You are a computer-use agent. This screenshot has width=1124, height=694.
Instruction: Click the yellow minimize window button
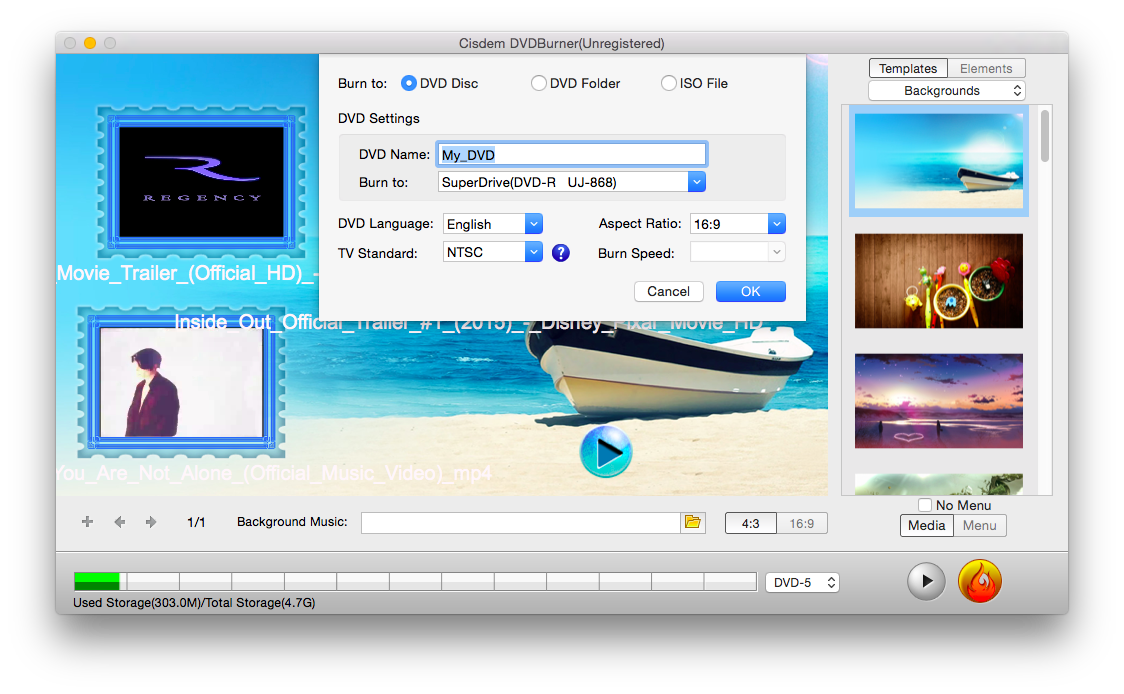pyautogui.click(x=90, y=43)
